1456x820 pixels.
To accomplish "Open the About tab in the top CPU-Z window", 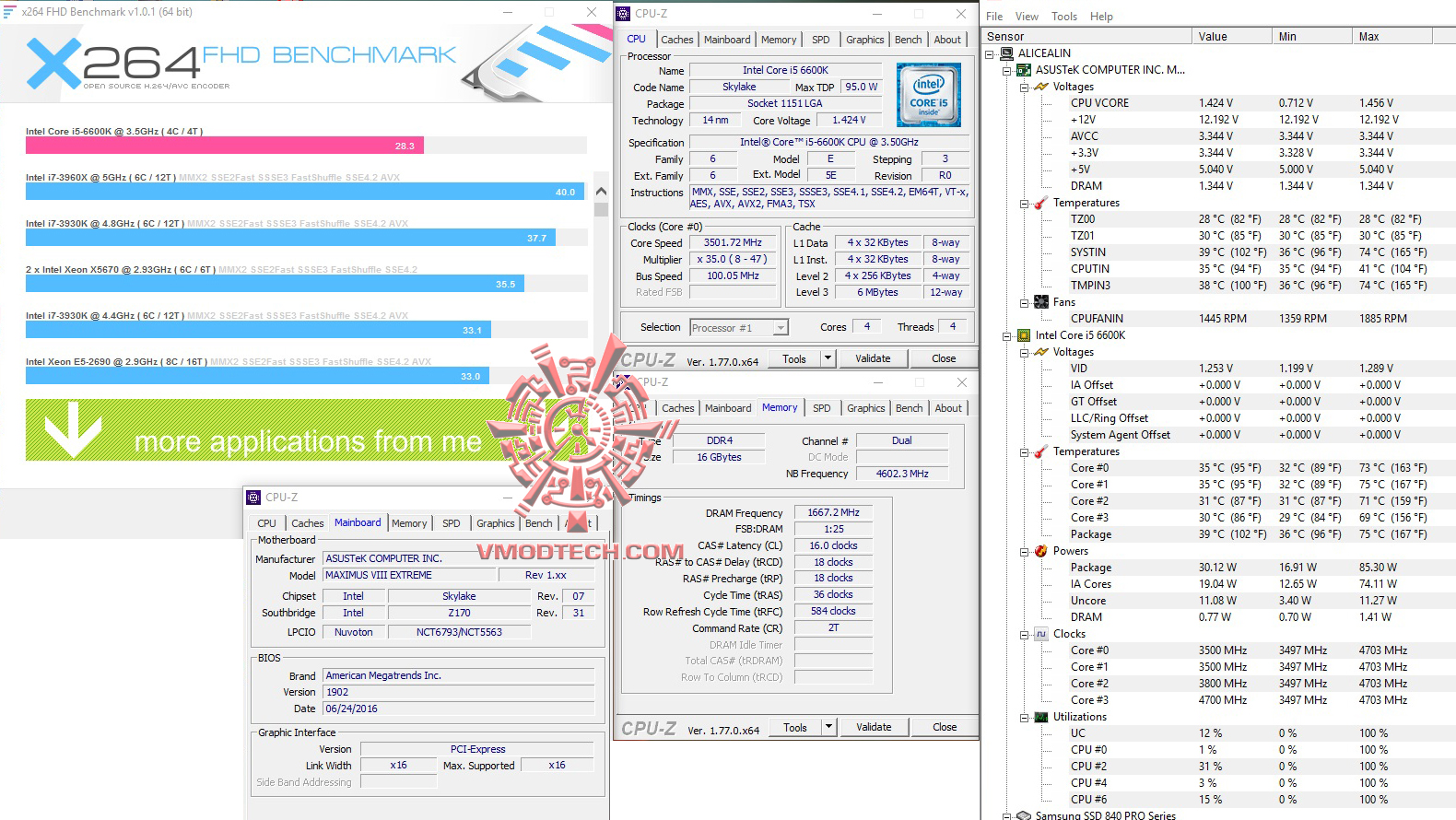I will tap(947, 40).
